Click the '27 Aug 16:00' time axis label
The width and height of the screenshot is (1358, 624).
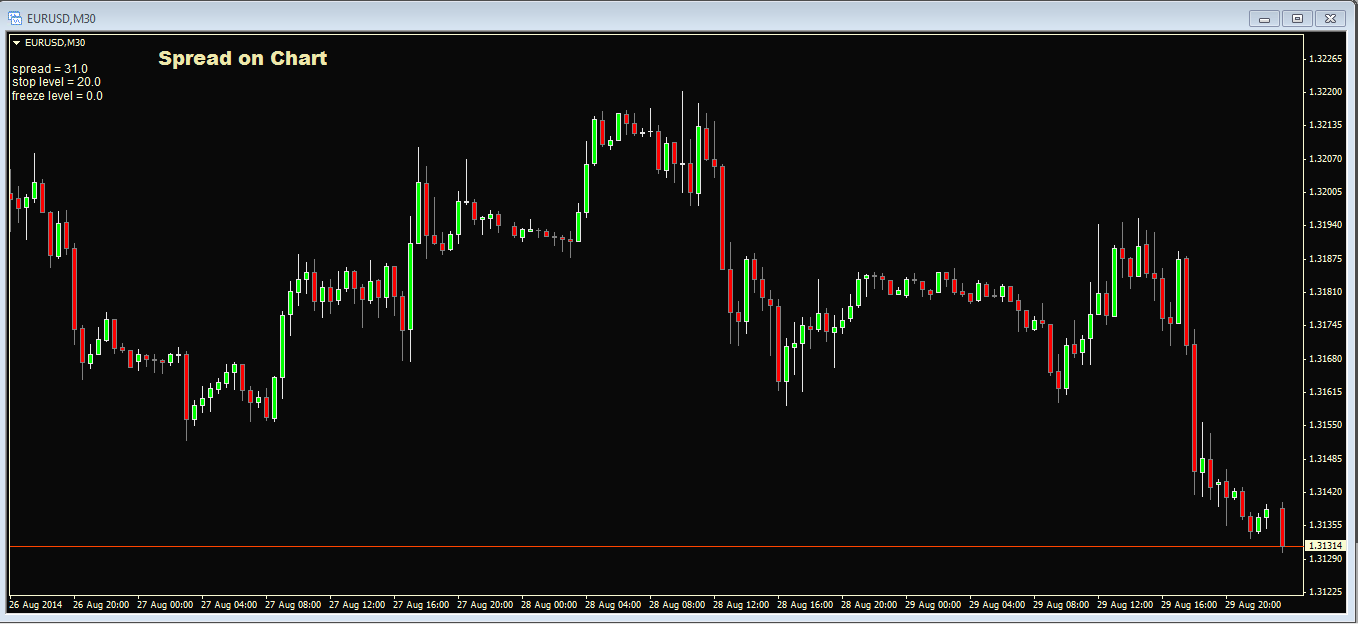point(421,605)
